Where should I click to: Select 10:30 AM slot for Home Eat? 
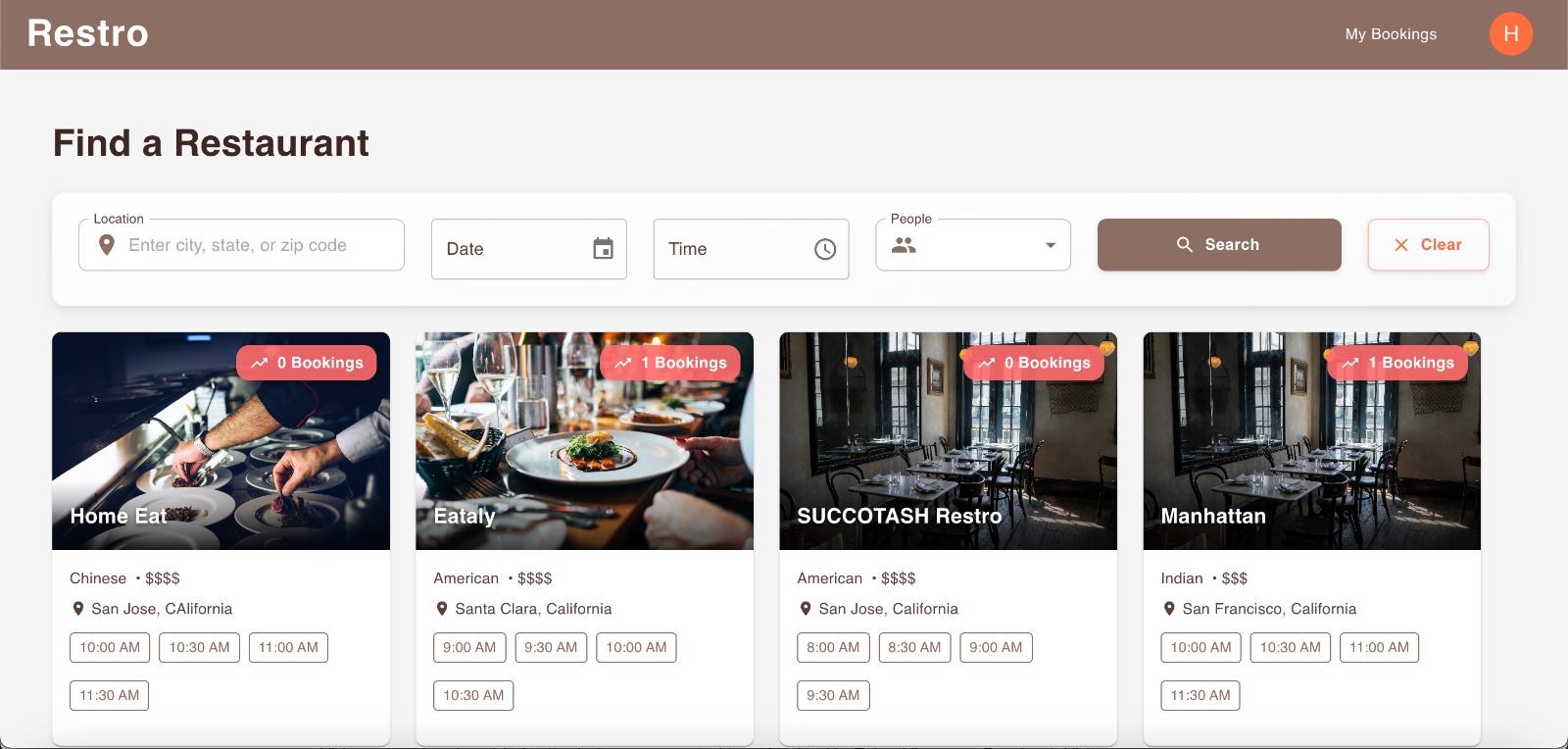(x=199, y=647)
